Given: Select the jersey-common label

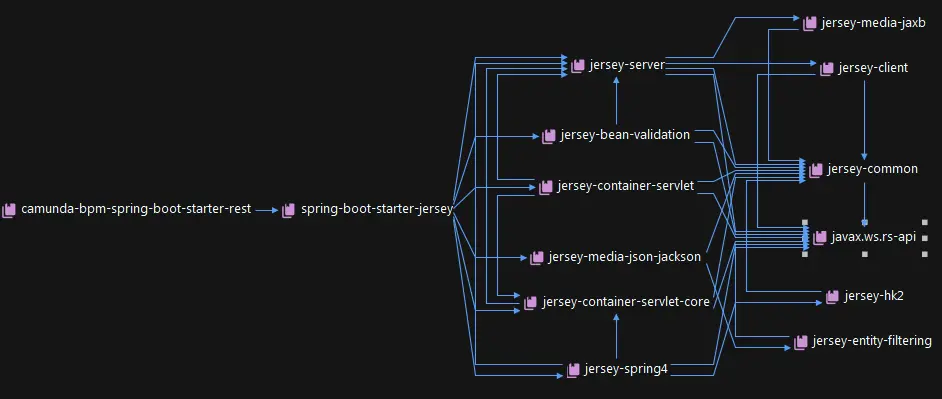Looking at the screenshot, I should [872, 169].
